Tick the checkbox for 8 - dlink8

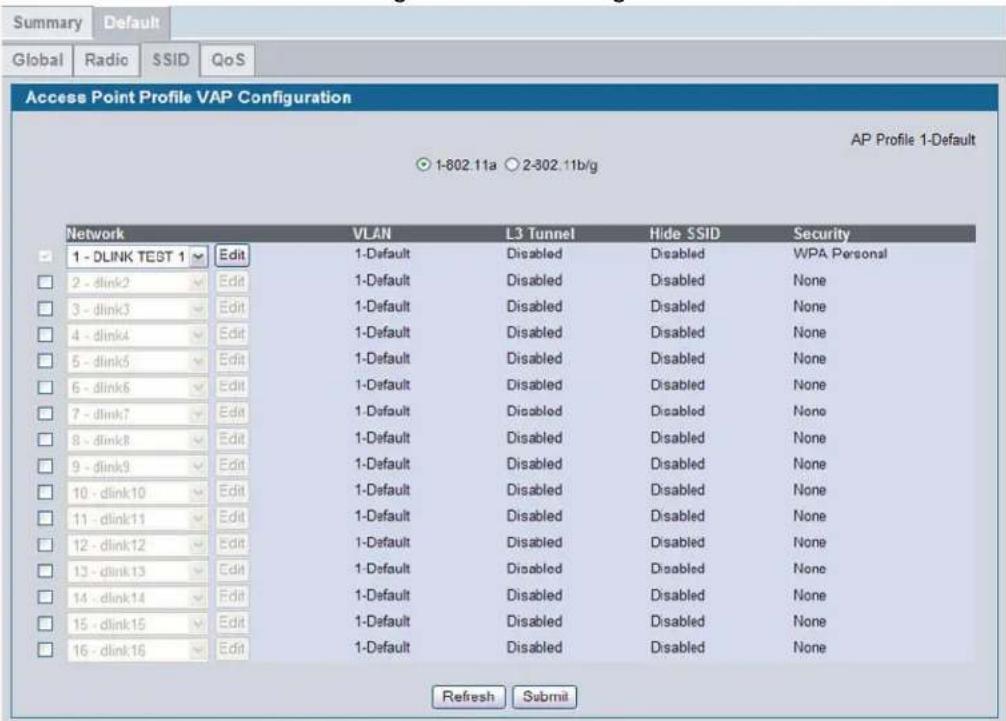(45, 440)
